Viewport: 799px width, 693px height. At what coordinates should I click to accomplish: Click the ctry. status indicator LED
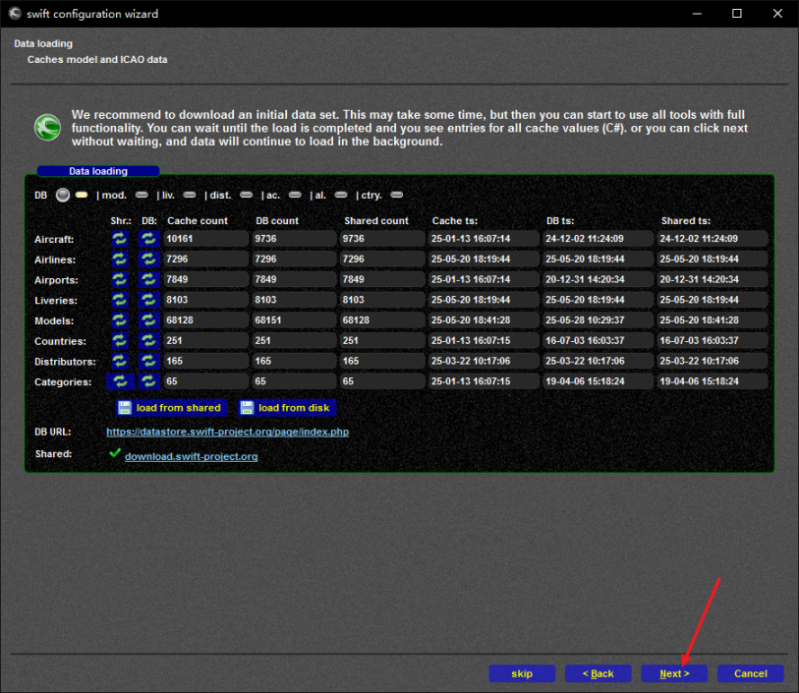pos(396,195)
